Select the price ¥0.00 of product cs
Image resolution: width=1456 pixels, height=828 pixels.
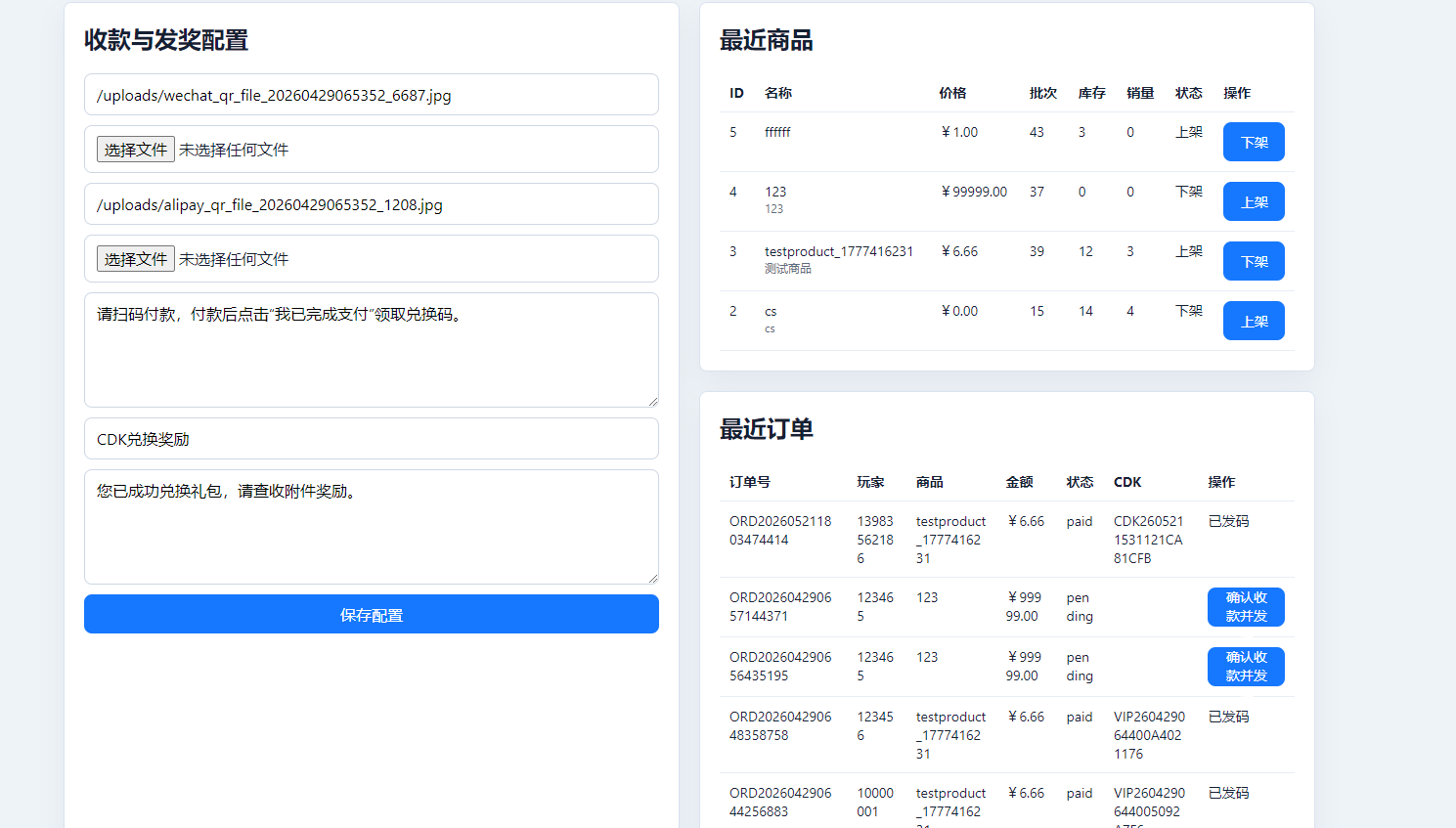pos(959,311)
